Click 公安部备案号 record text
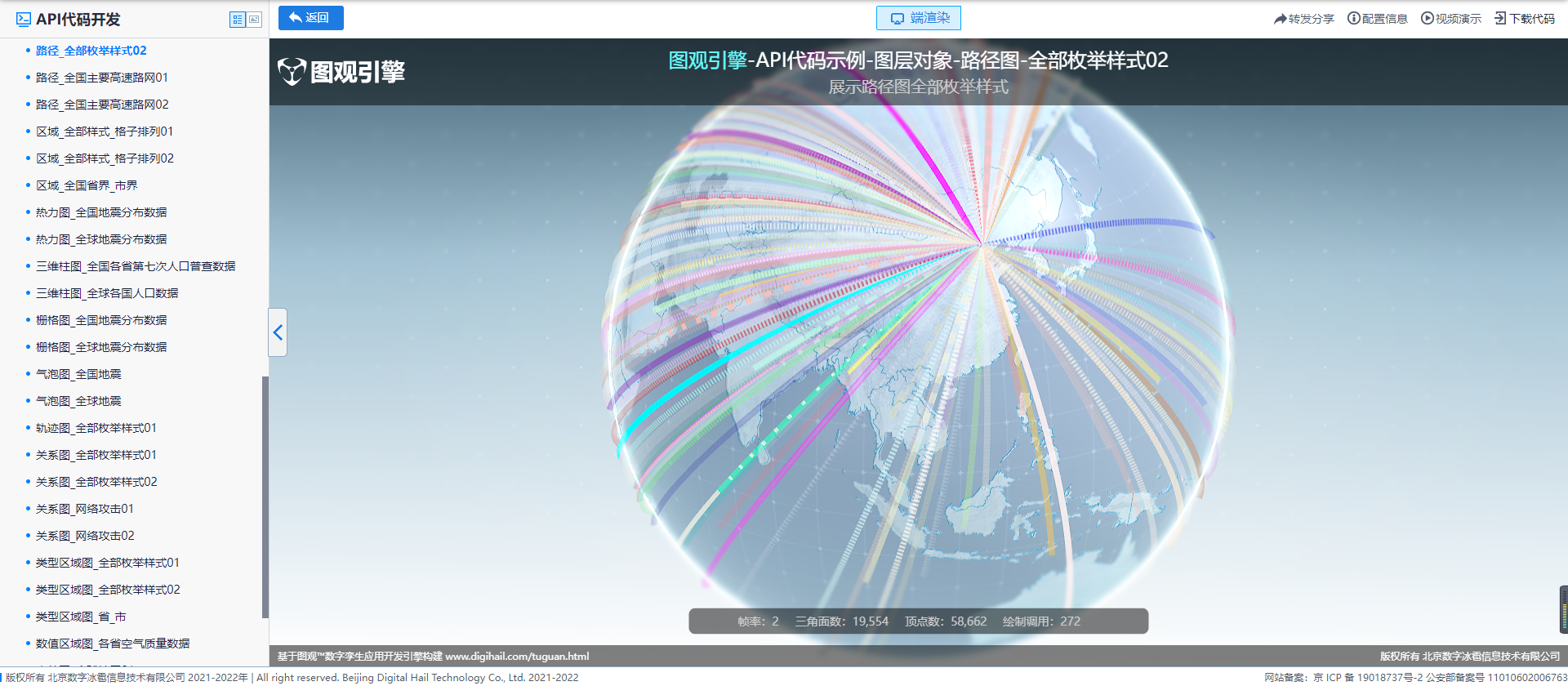 pos(1496,678)
